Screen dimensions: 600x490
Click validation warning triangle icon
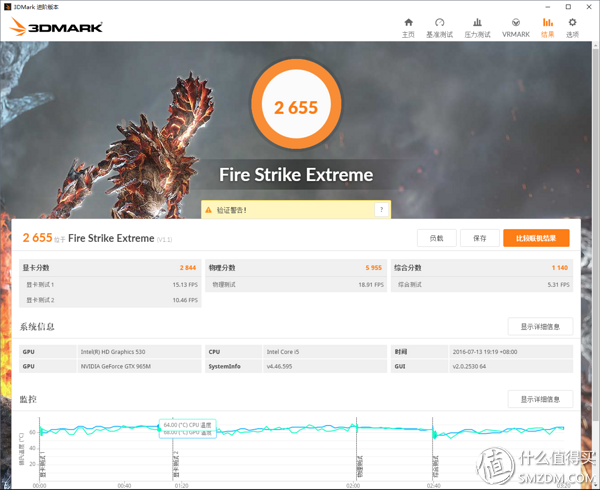click(x=209, y=210)
